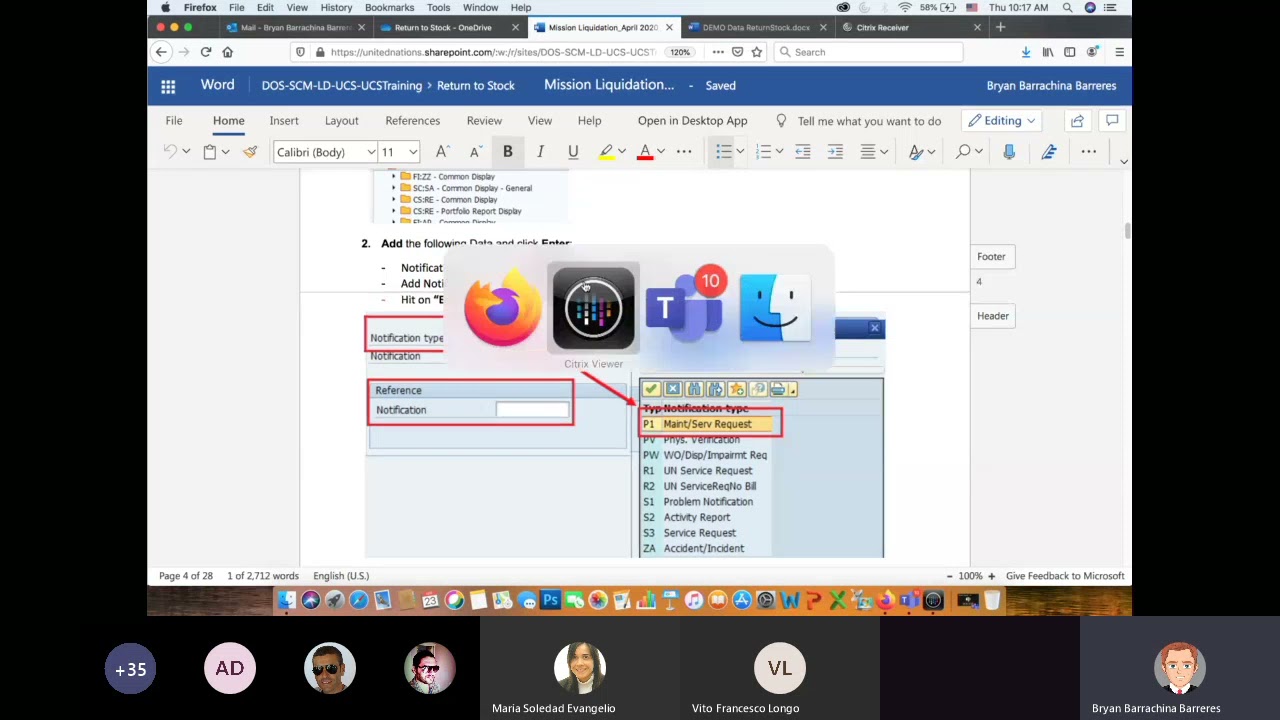Image resolution: width=1280 pixels, height=720 pixels.
Task: Open the File tab in Word
Action: [x=174, y=121]
